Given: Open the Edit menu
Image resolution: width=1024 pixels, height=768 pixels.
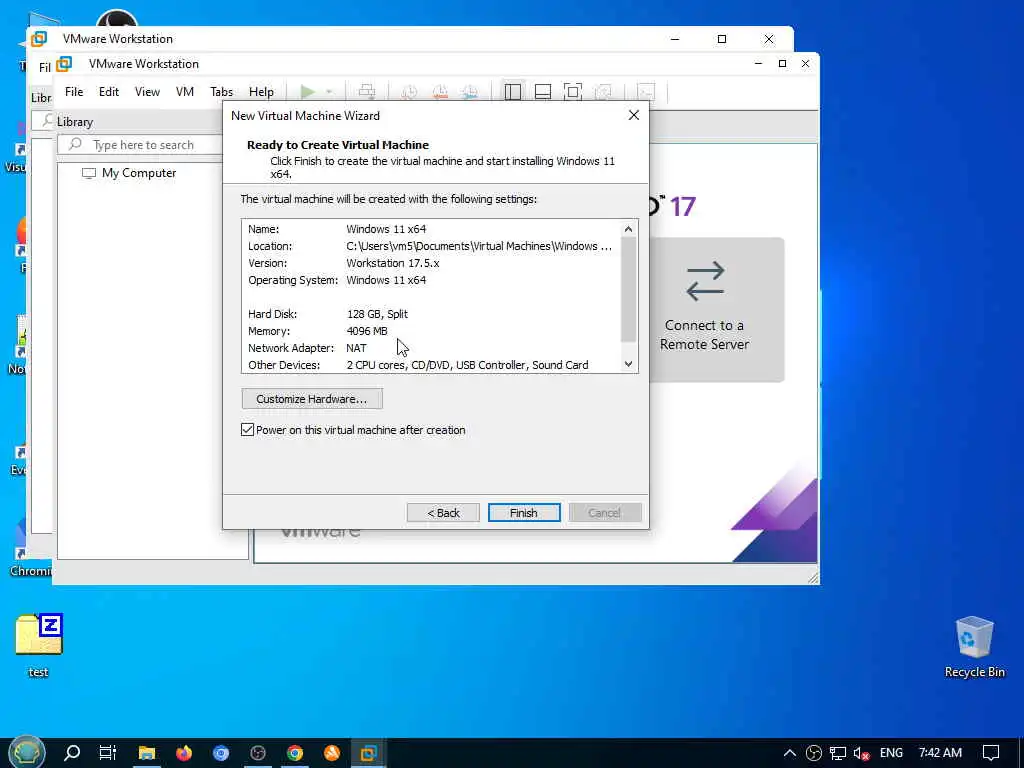Looking at the screenshot, I should tap(108, 92).
